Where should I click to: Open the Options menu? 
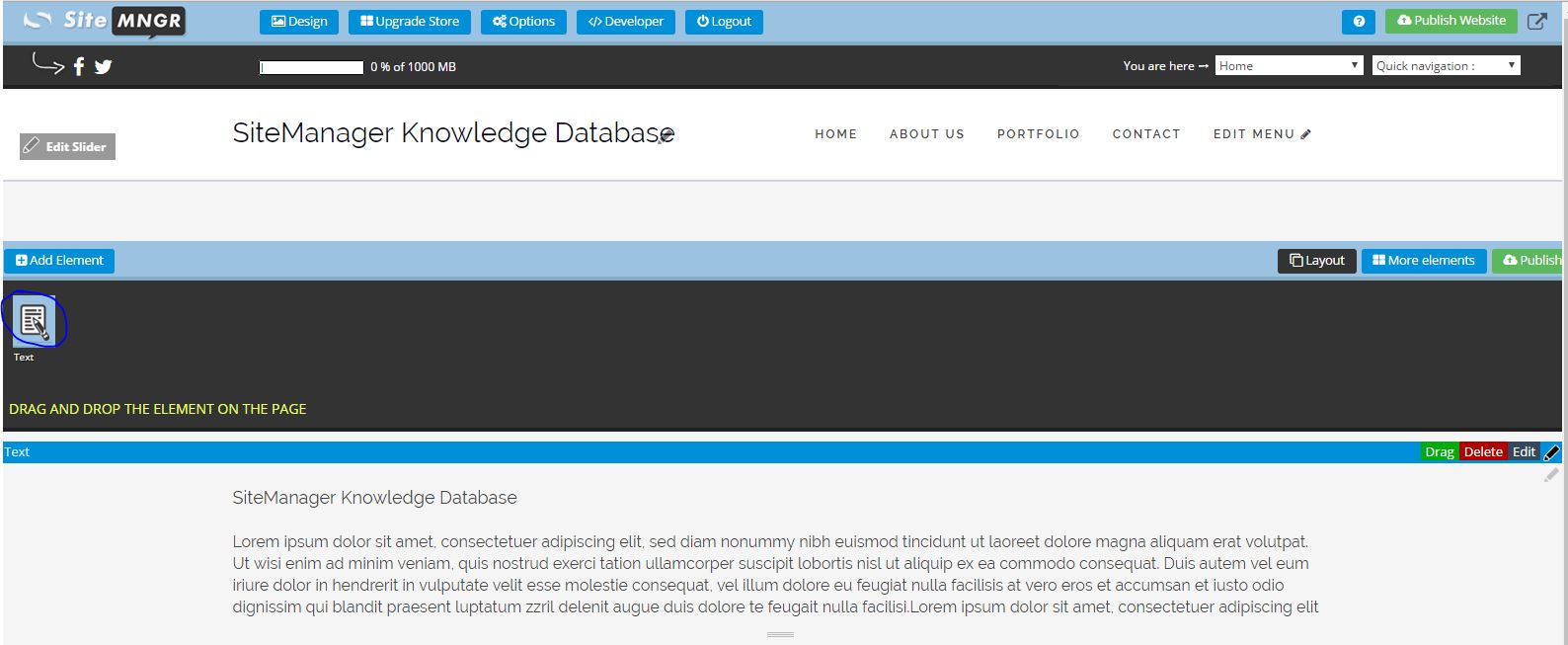point(523,22)
